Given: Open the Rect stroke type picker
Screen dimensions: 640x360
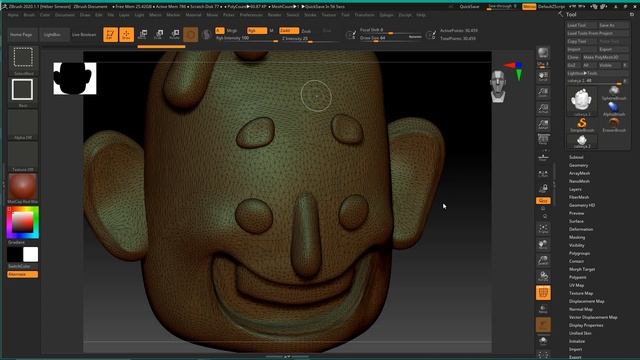Looking at the screenshot, I should tap(22, 92).
